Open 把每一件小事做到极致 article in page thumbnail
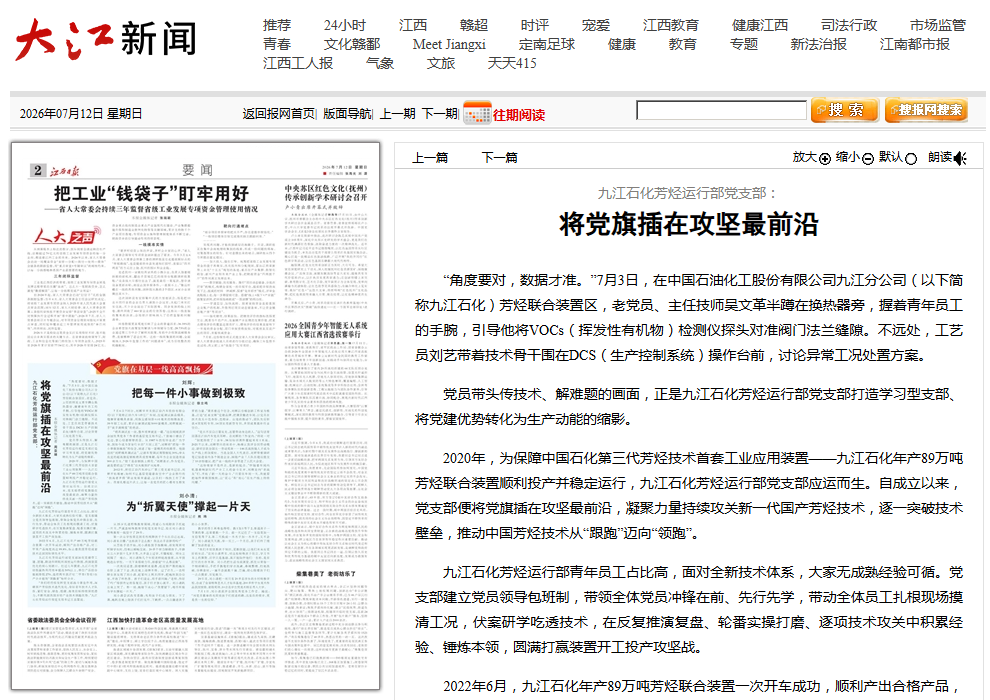The width and height of the screenshot is (990, 700). pyautogui.click(x=188, y=393)
